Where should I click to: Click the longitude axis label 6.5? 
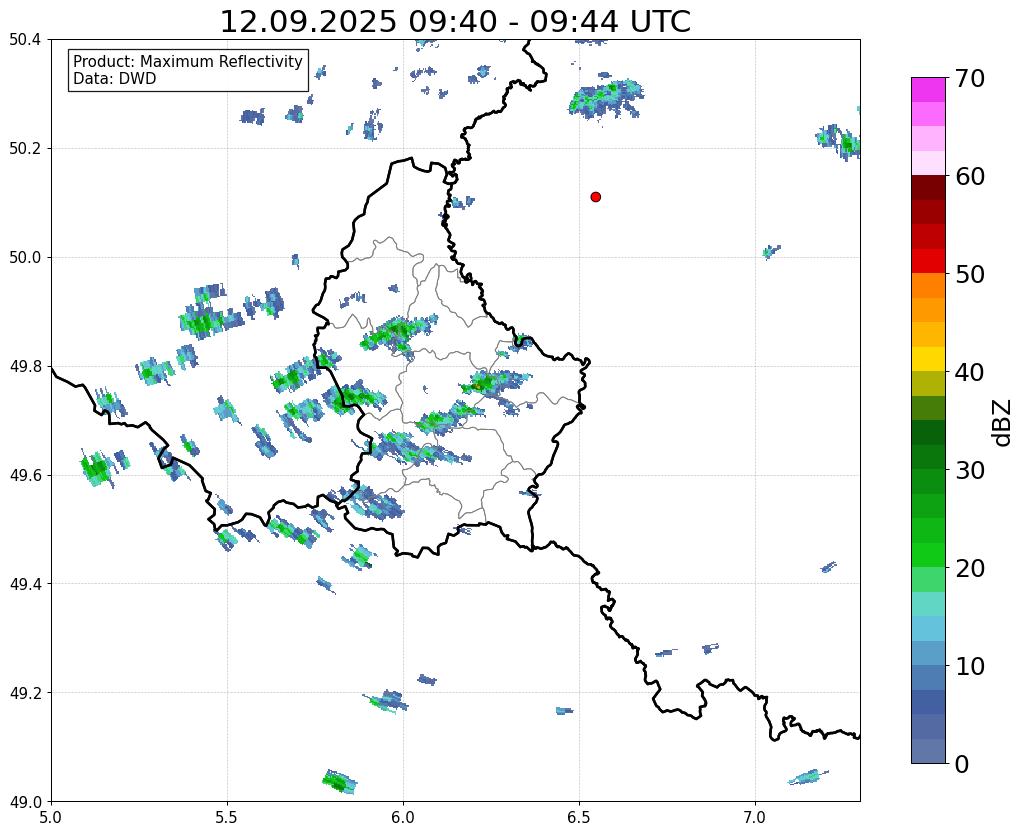click(579, 817)
